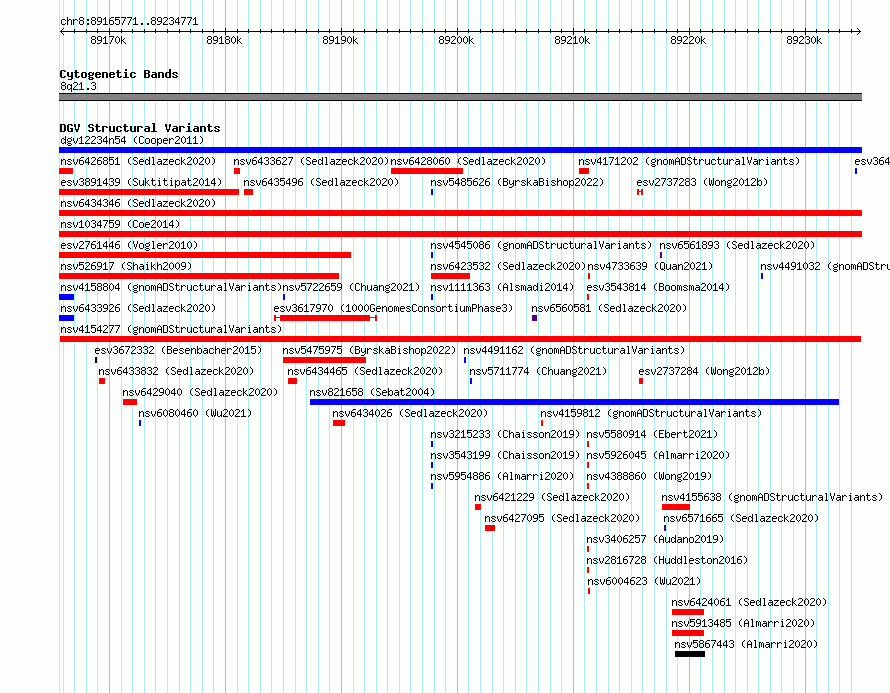Open nsv6421229 (Sedlazeck2020) variant

552,497
